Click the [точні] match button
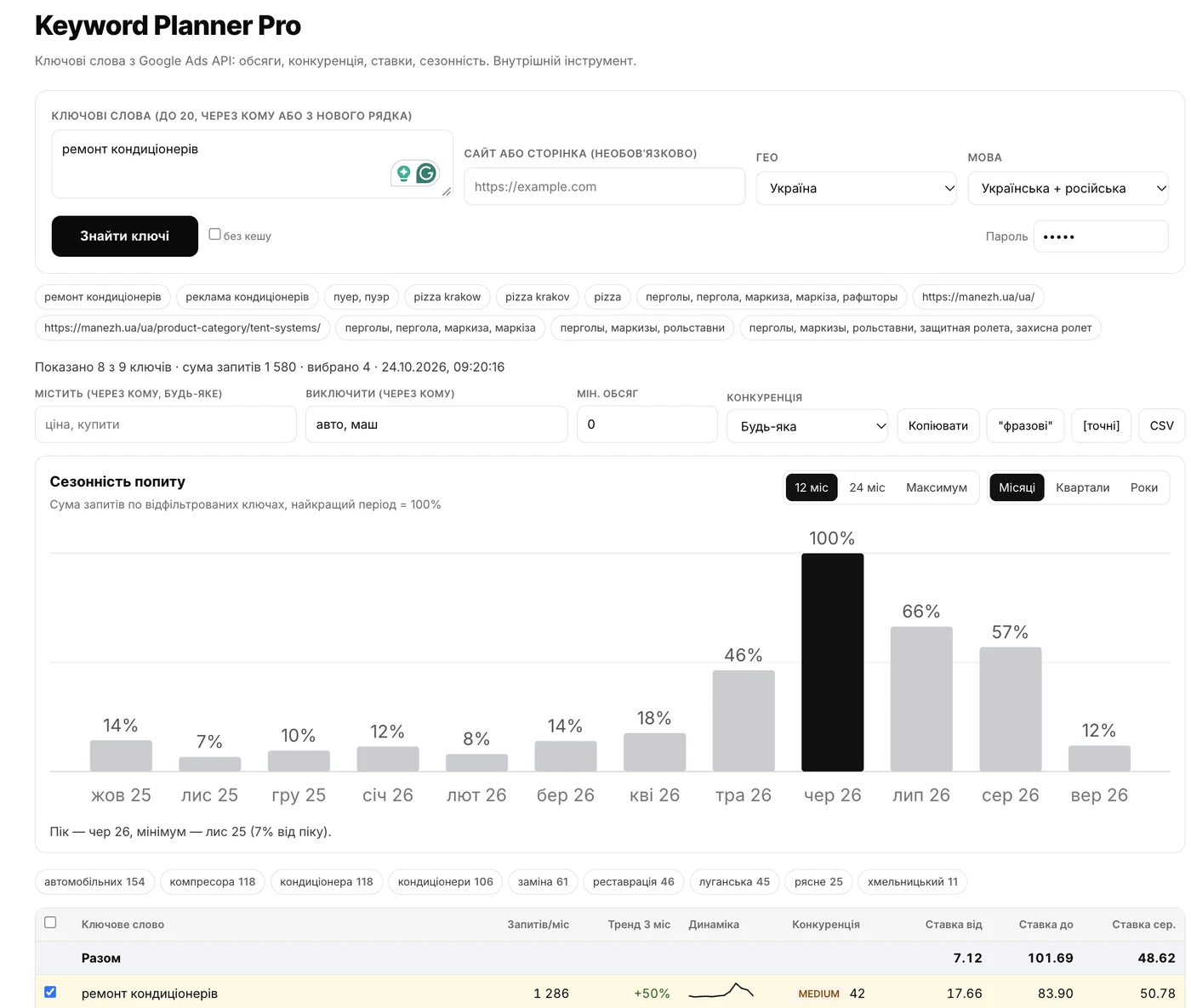Screen dimensions: 1191x1008 pos(1102,425)
